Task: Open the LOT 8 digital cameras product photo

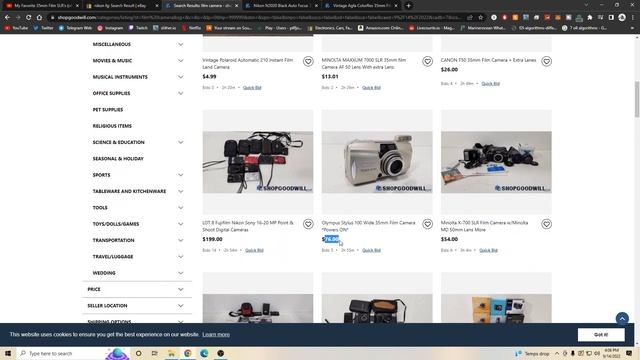Action: click(x=258, y=162)
